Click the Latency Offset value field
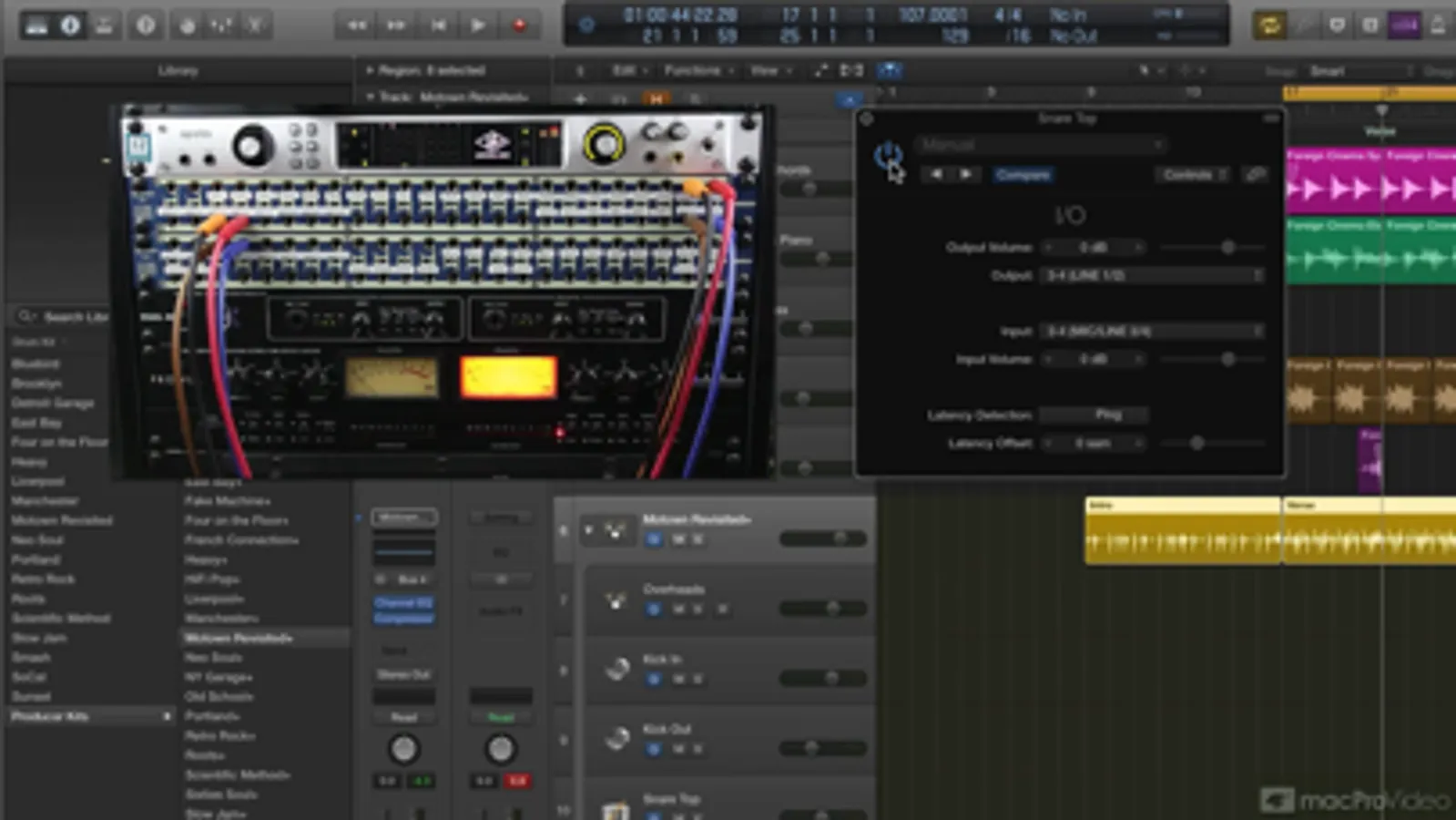The image size is (1456, 820). (x=1094, y=443)
